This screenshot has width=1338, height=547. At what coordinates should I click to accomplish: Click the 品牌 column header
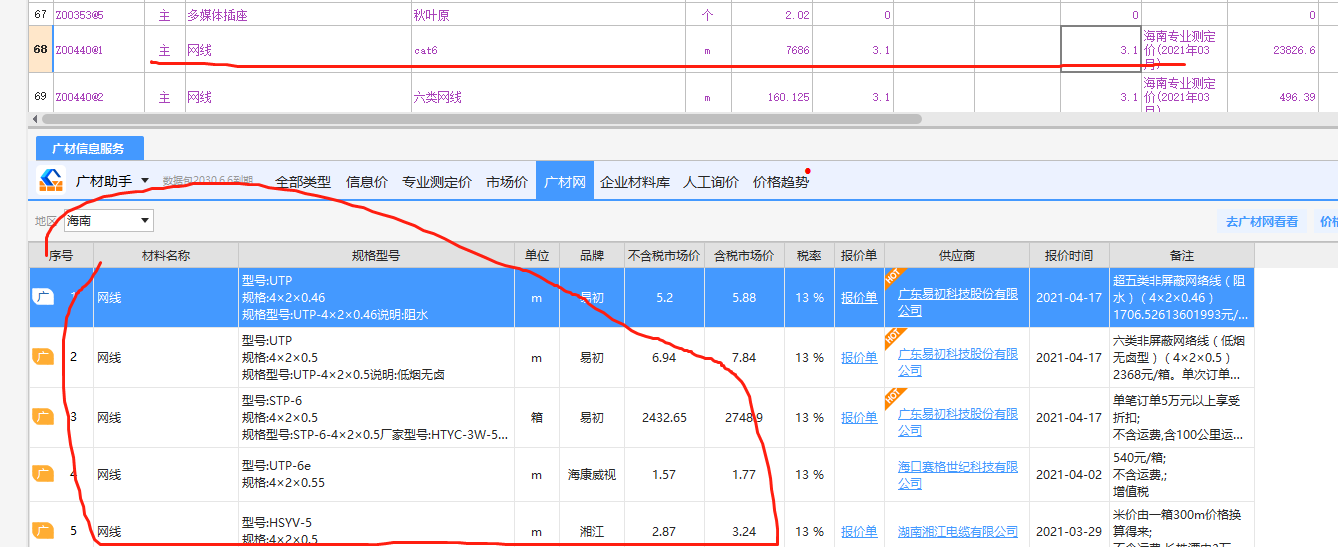(592, 255)
